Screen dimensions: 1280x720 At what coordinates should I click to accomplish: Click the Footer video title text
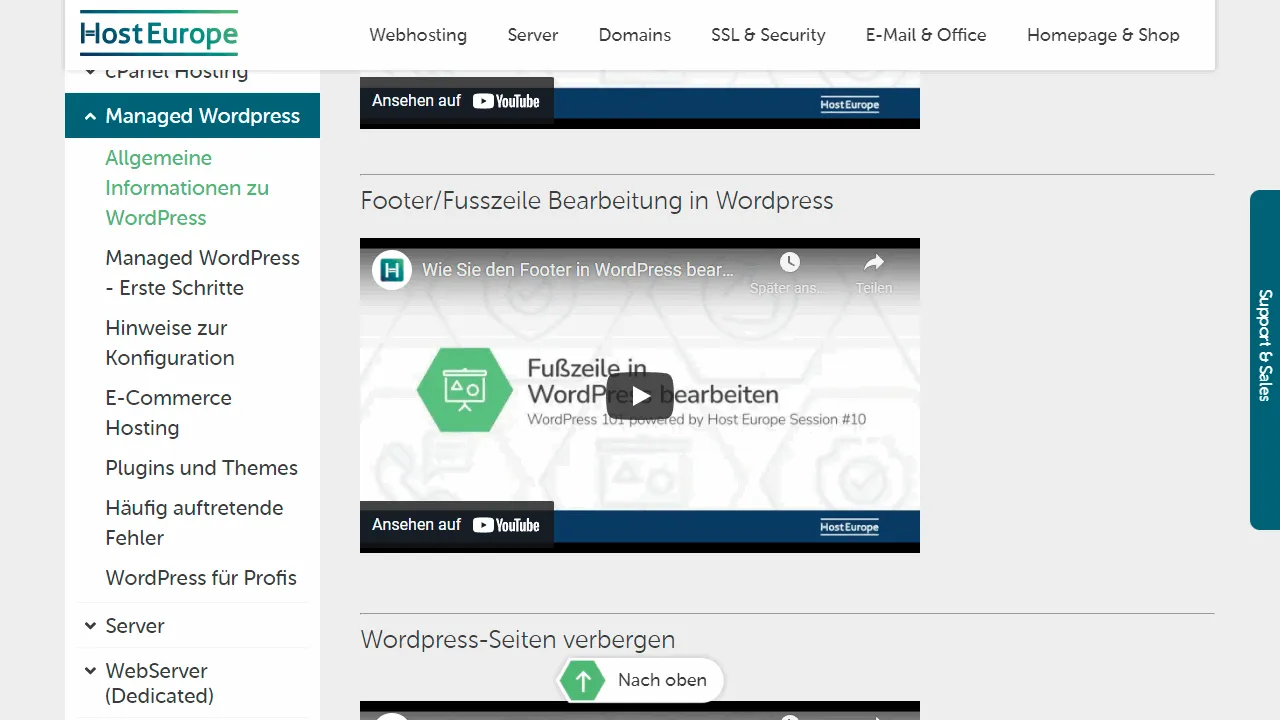point(578,270)
